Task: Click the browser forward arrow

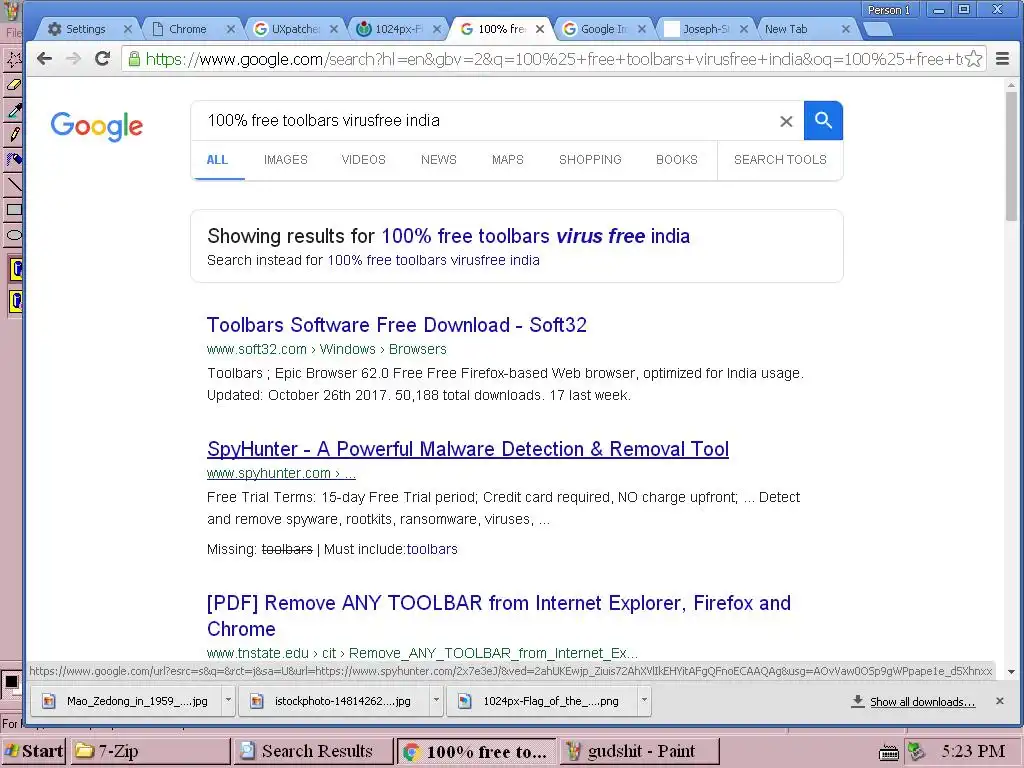Action: pyautogui.click(x=73, y=59)
